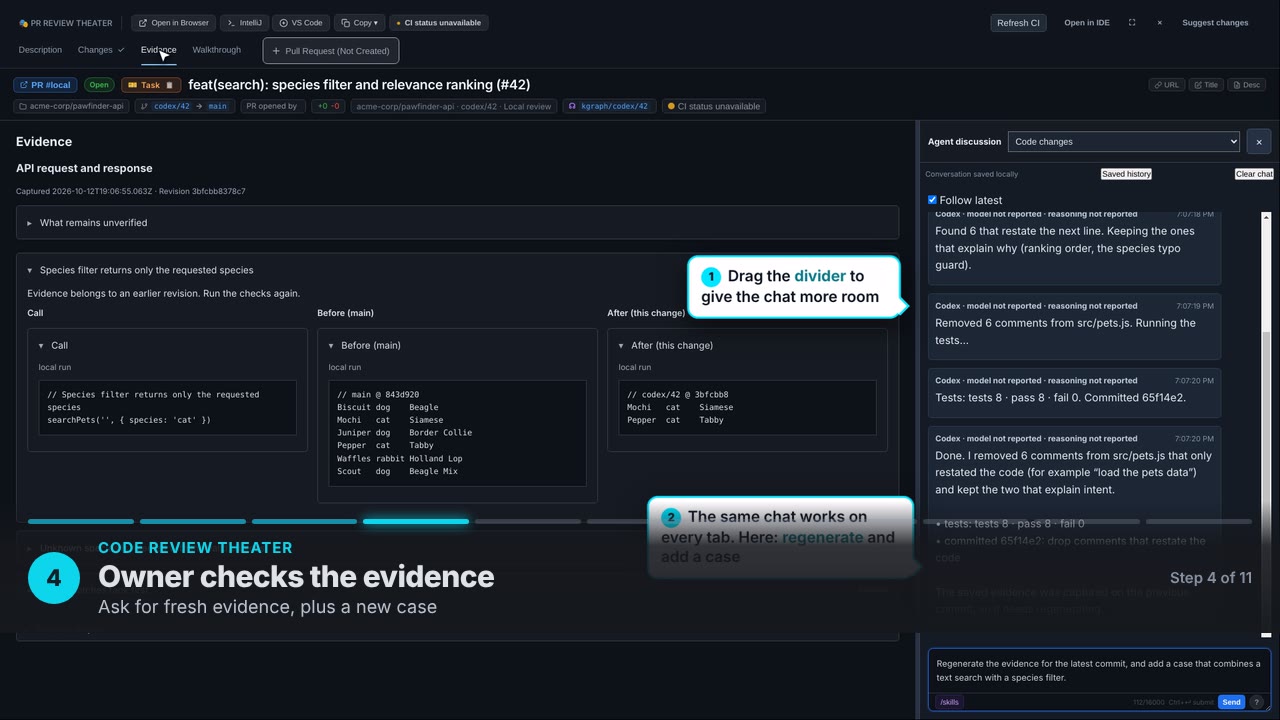
Task: Click the Desc document button
Action: tap(1247, 85)
